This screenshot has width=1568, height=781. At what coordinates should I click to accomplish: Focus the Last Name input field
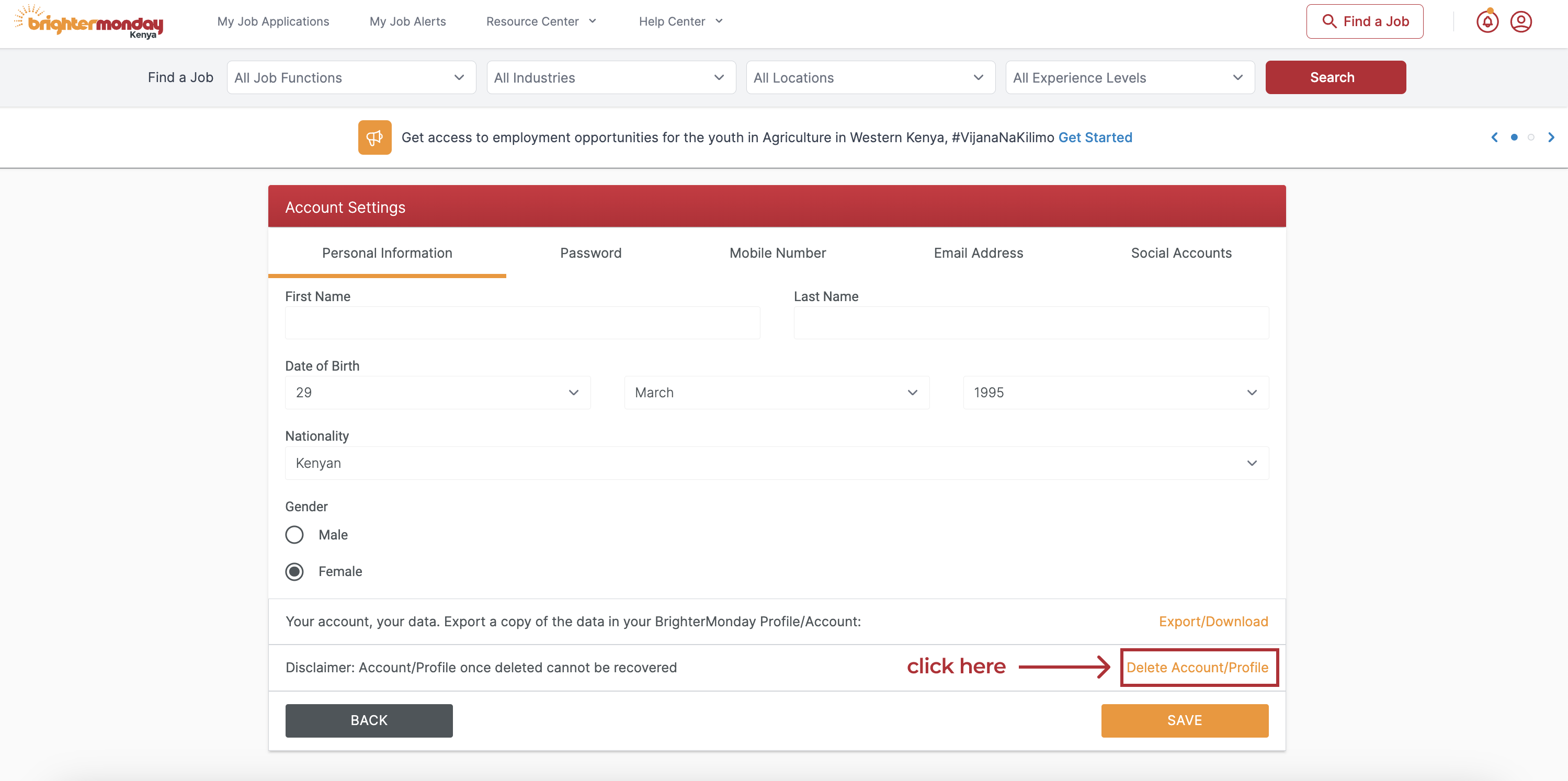1031,323
